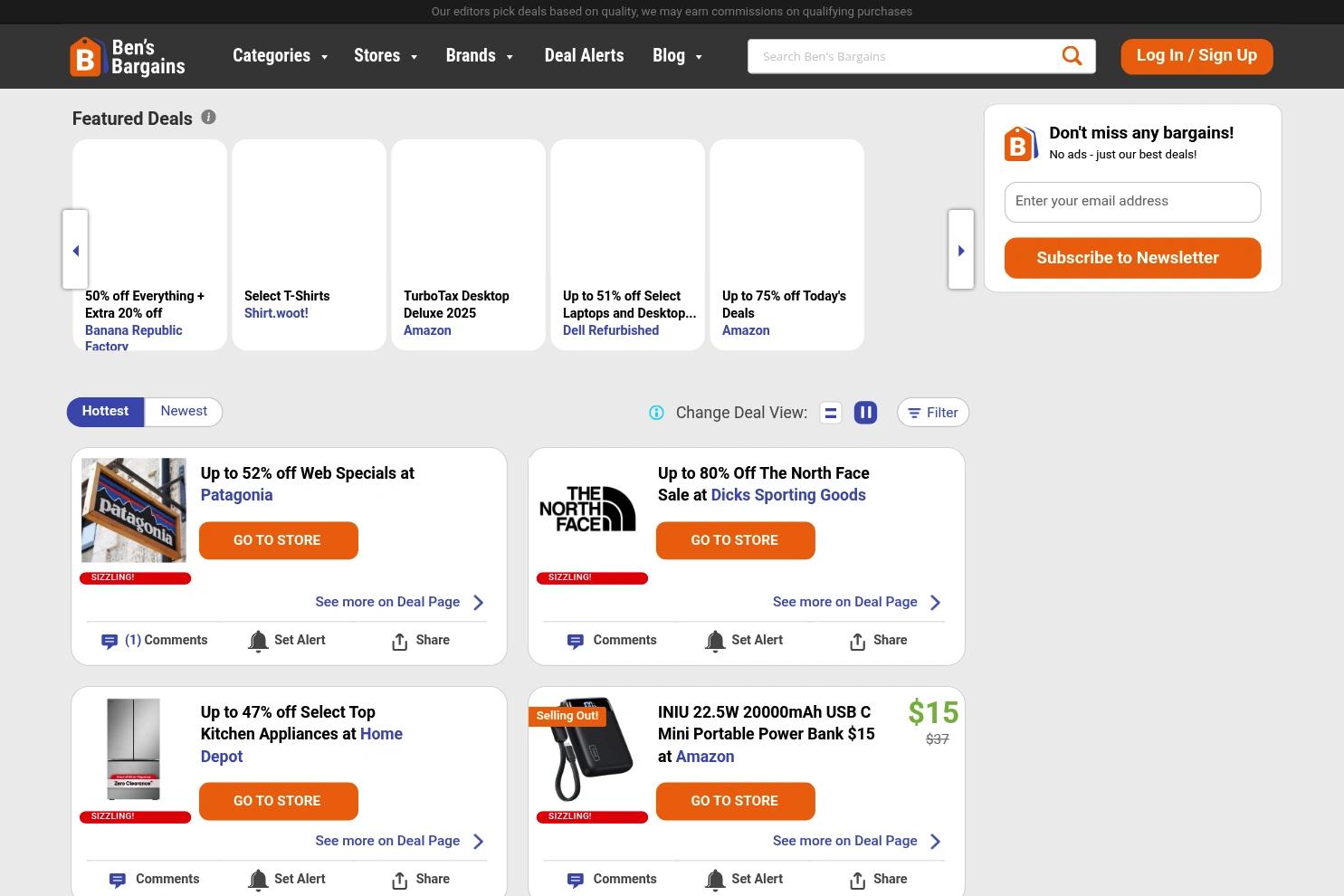Click the bell icon on the Patagonia deal
Screen dimensions: 1344x896
pyautogui.click(x=258, y=641)
